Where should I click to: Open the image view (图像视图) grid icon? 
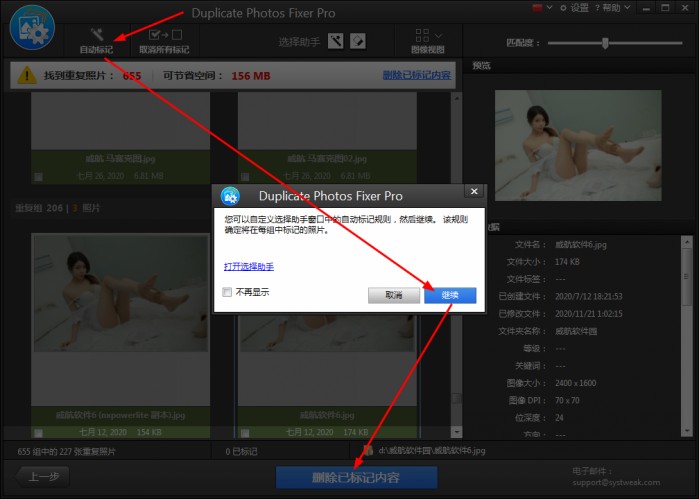coord(422,35)
